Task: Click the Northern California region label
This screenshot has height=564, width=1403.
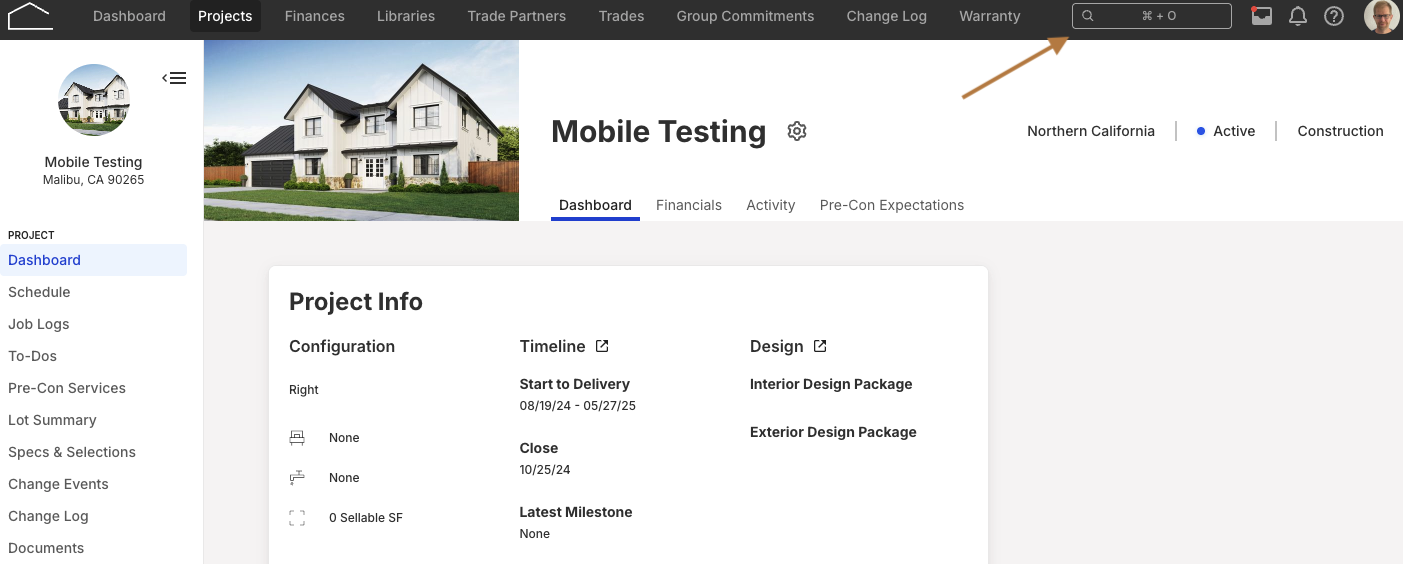Action: pyautogui.click(x=1091, y=131)
